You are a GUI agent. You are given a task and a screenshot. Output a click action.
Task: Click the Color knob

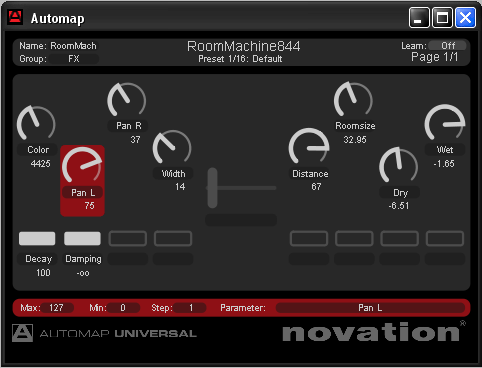(36, 124)
